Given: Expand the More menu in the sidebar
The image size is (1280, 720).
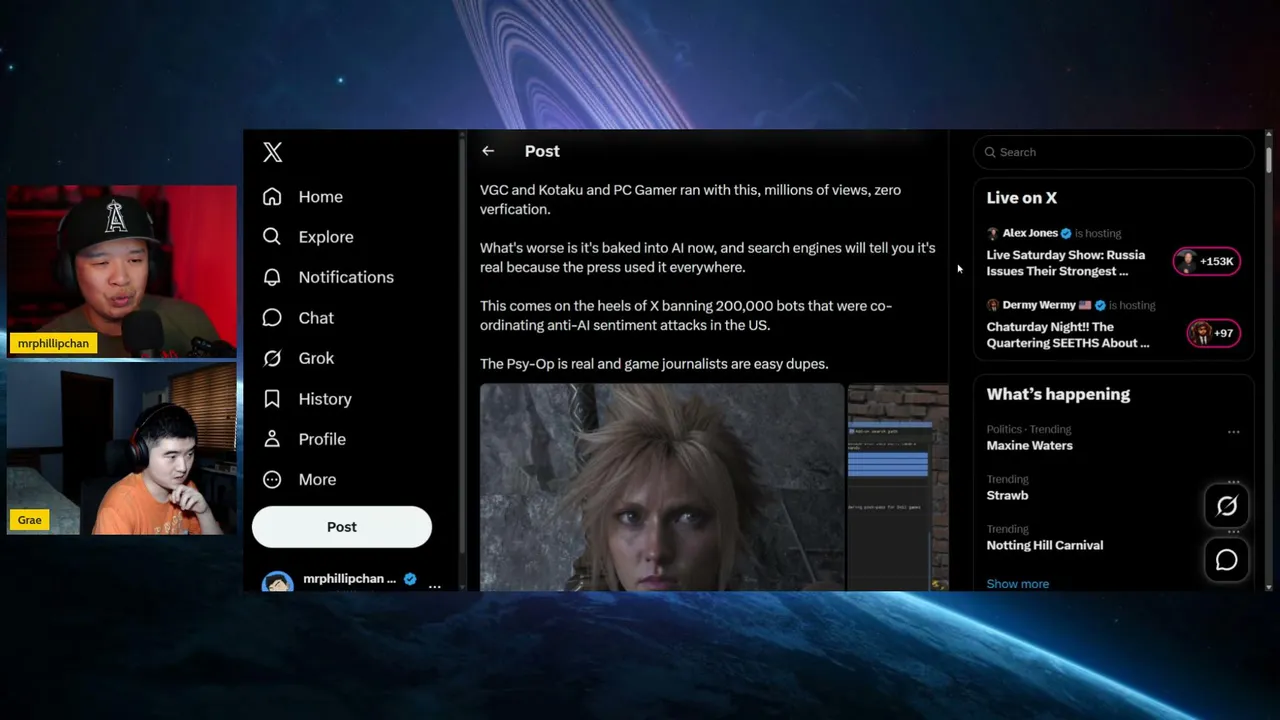Looking at the screenshot, I should [299, 480].
